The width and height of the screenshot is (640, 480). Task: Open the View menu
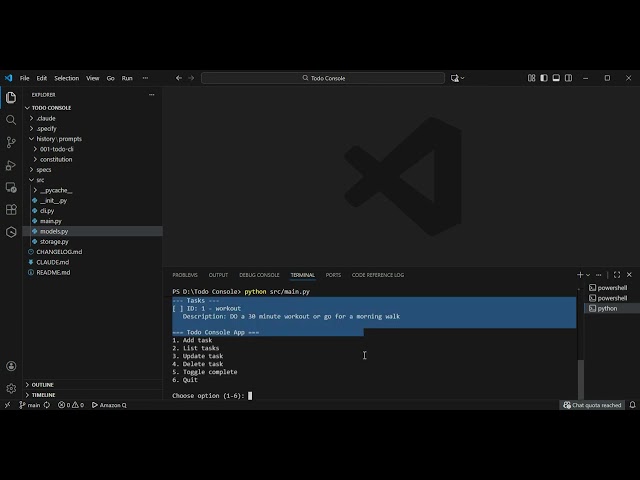point(93,78)
